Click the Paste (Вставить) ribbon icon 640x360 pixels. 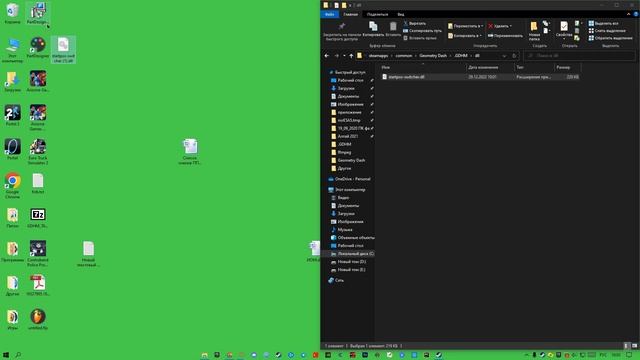[393, 29]
